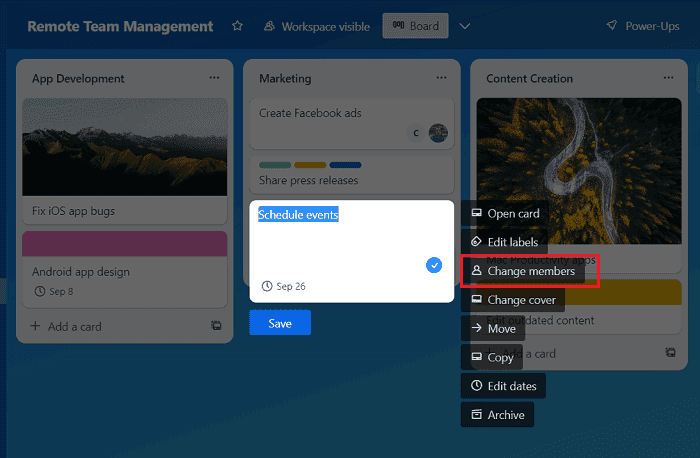Choose Copy from the card menu
This screenshot has width=700, height=458.
(x=492, y=357)
